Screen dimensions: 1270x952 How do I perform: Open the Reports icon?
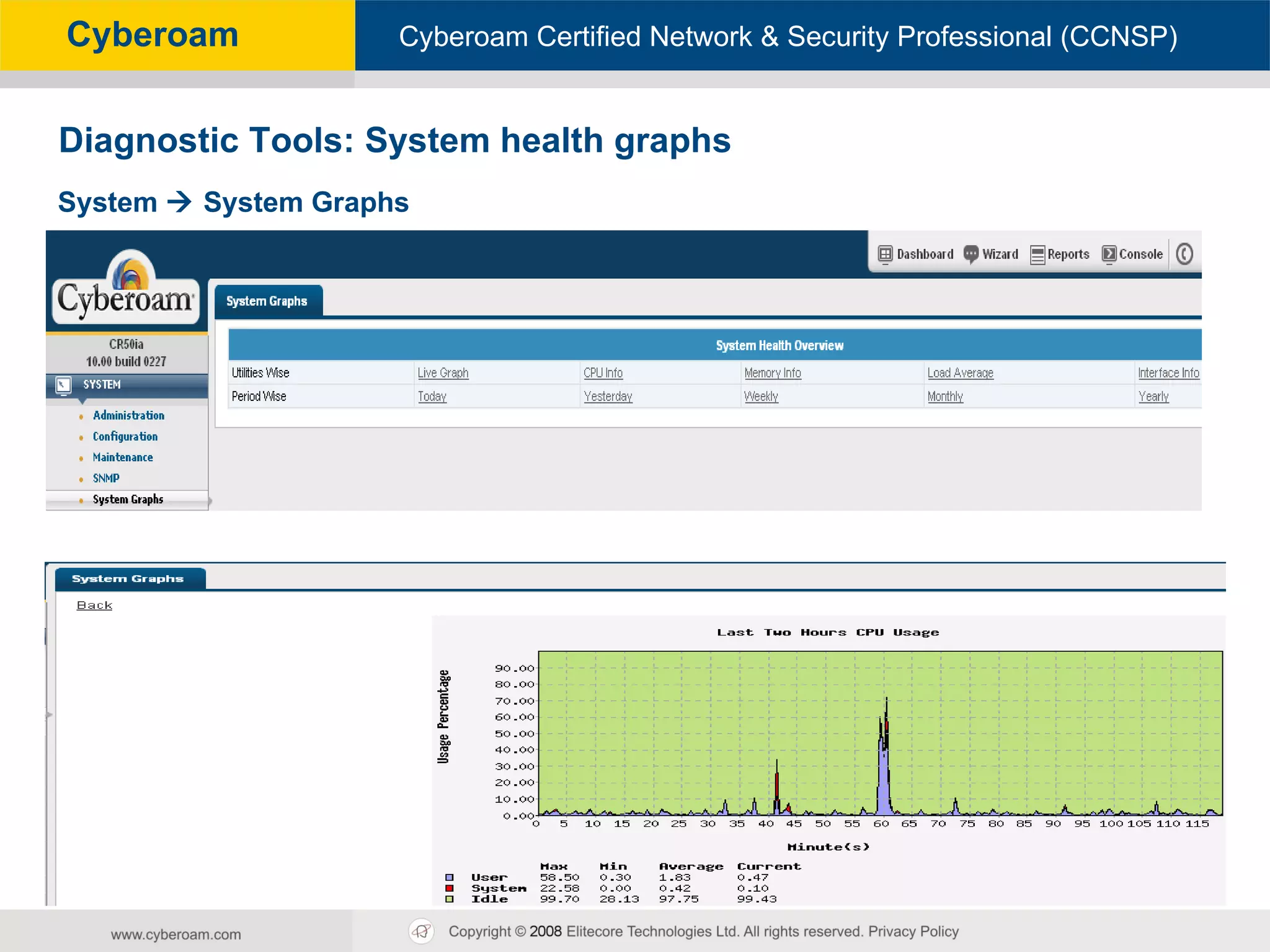pos(1037,255)
